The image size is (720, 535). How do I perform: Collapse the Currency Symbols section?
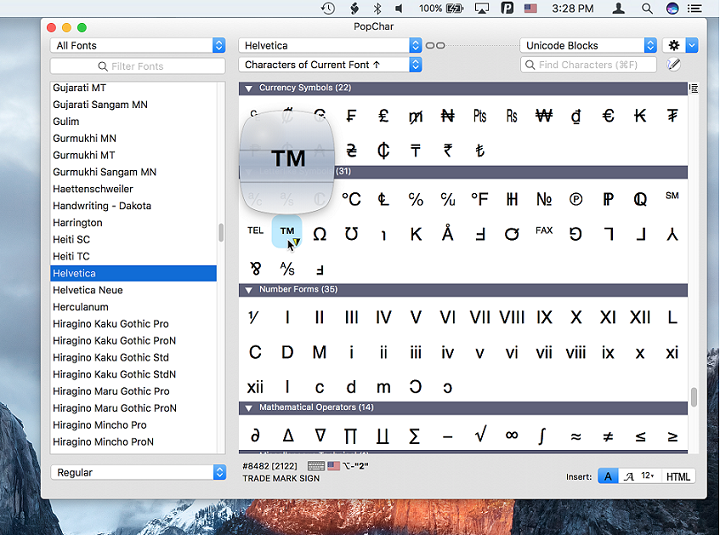(249, 88)
